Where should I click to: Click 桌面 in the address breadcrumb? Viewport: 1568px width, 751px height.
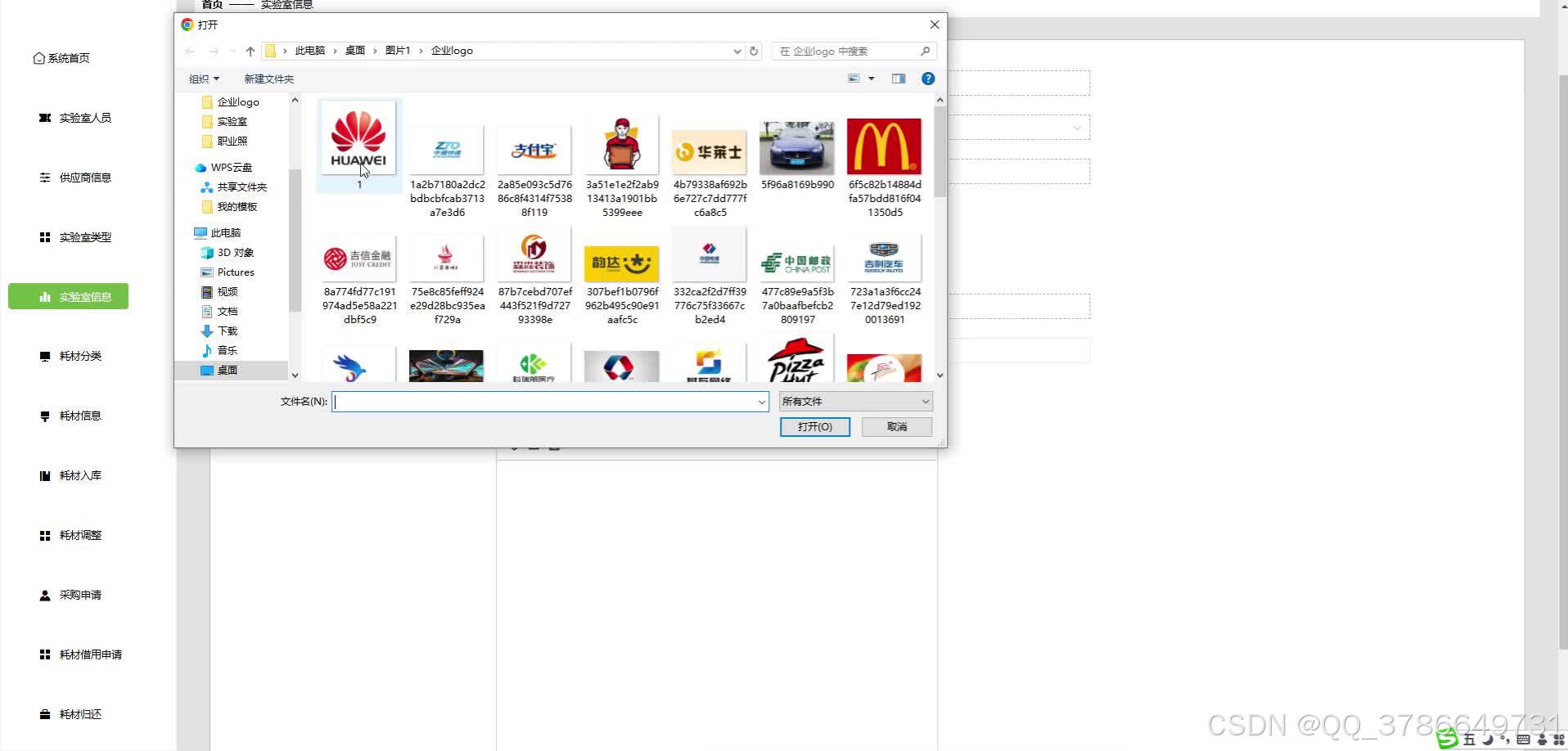[x=355, y=51]
